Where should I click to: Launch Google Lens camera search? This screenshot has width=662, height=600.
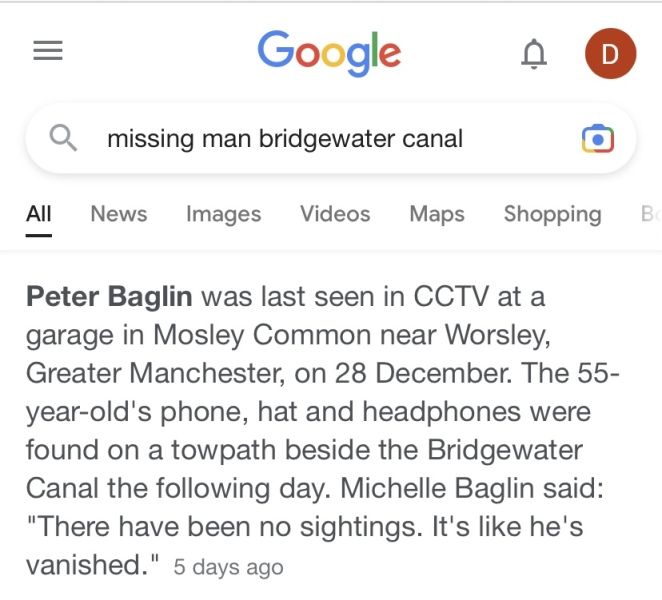[x=597, y=139]
